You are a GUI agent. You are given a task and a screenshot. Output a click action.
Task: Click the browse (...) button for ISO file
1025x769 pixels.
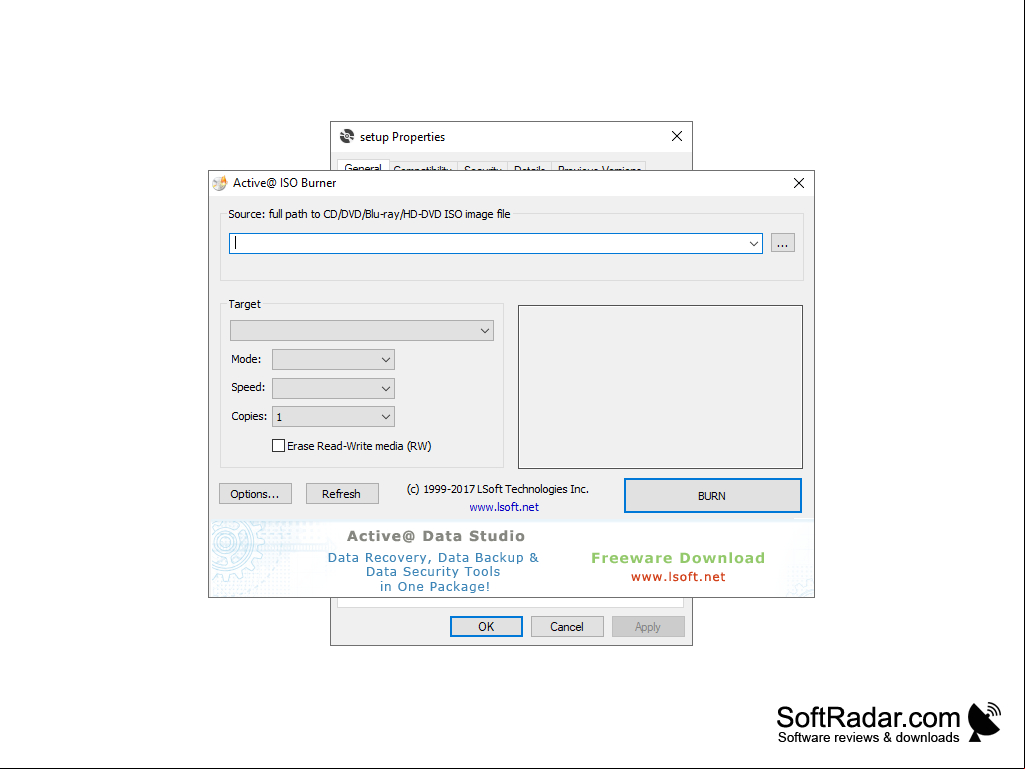click(x=782, y=243)
